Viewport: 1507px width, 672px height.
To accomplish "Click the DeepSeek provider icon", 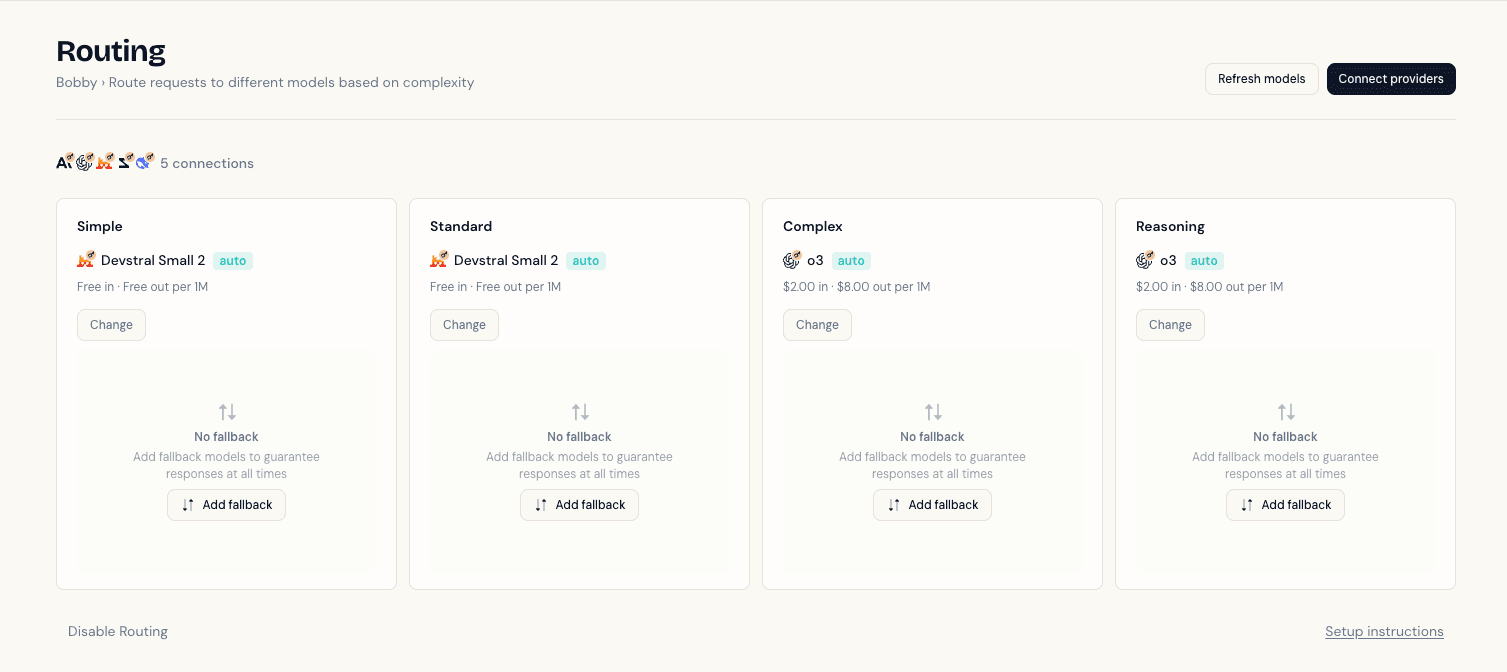I will (143, 162).
